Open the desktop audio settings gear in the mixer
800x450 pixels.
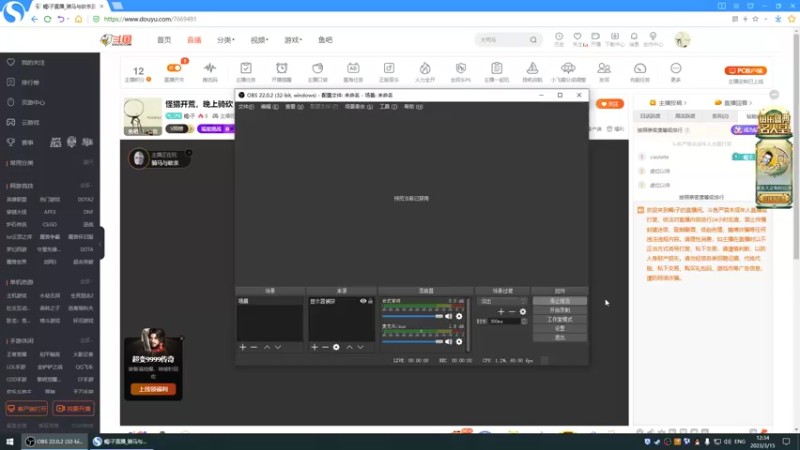[x=459, y=316]
